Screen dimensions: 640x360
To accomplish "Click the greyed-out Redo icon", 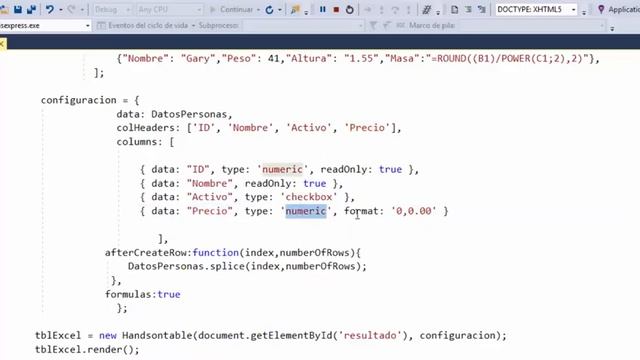I will [x=71, y=9].
